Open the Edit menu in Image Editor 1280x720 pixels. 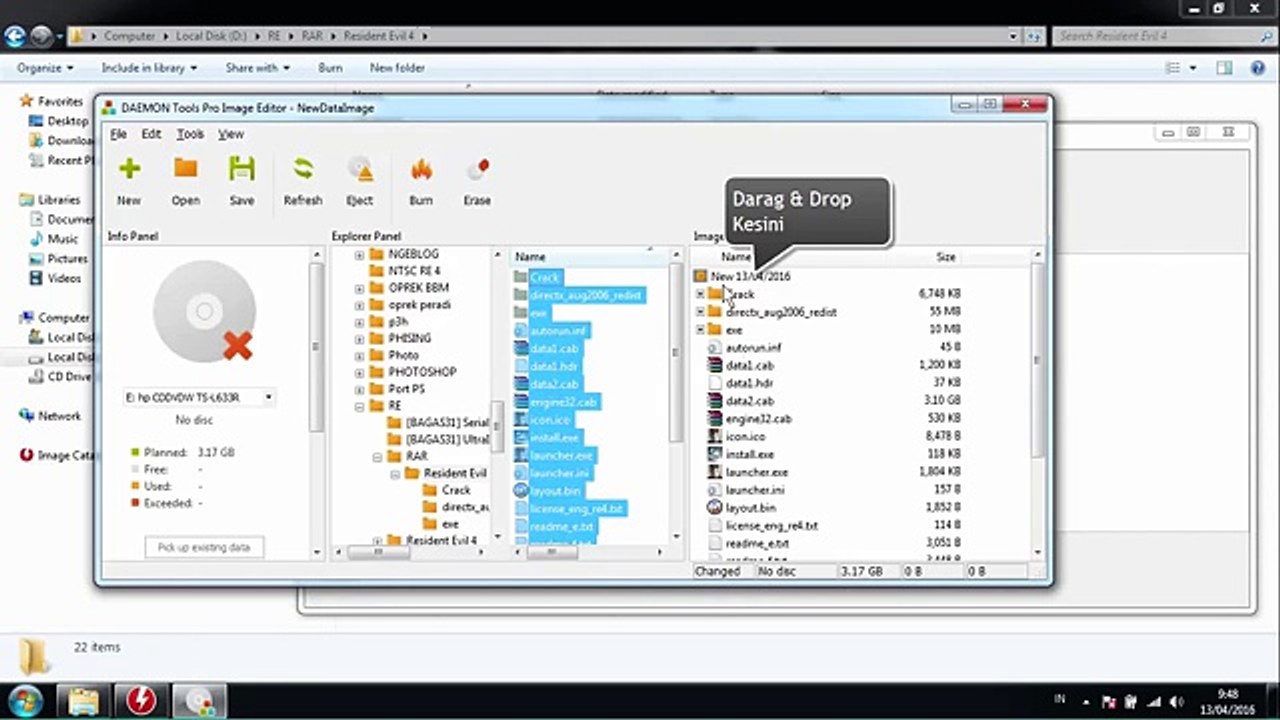tap(151, 134)
